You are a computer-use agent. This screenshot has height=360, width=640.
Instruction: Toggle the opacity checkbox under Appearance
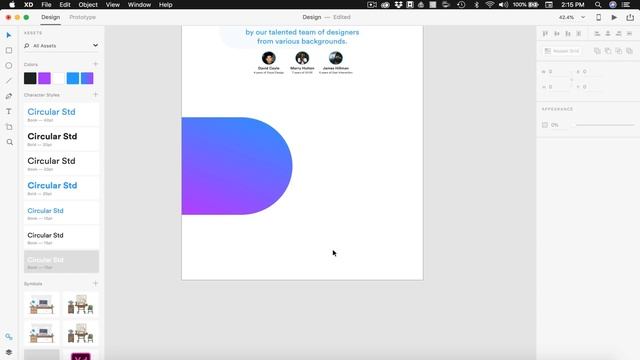pyautogui.click(x=544, y=125)
